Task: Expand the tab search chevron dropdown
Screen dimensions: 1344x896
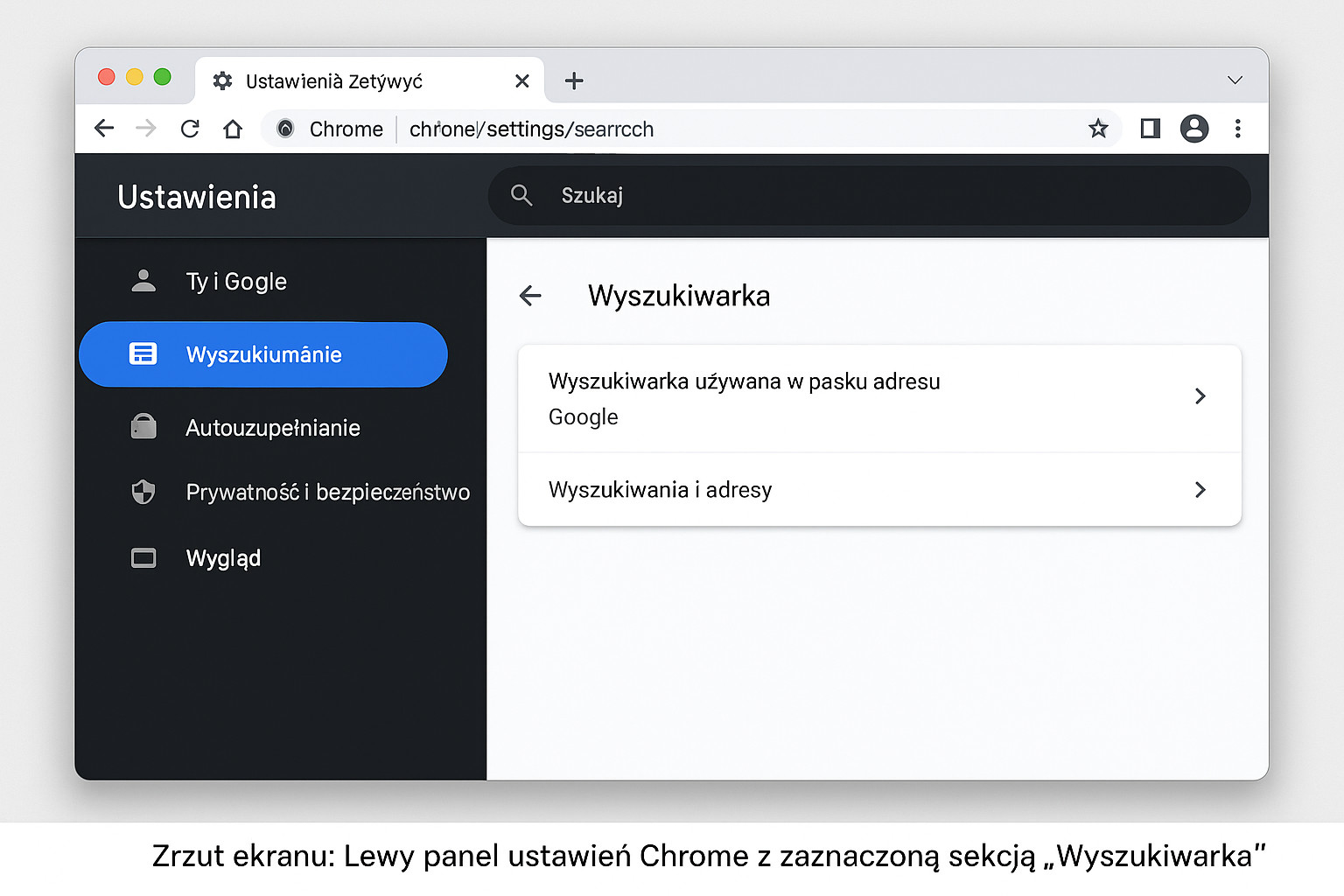Action: (x=1235, y=80)
